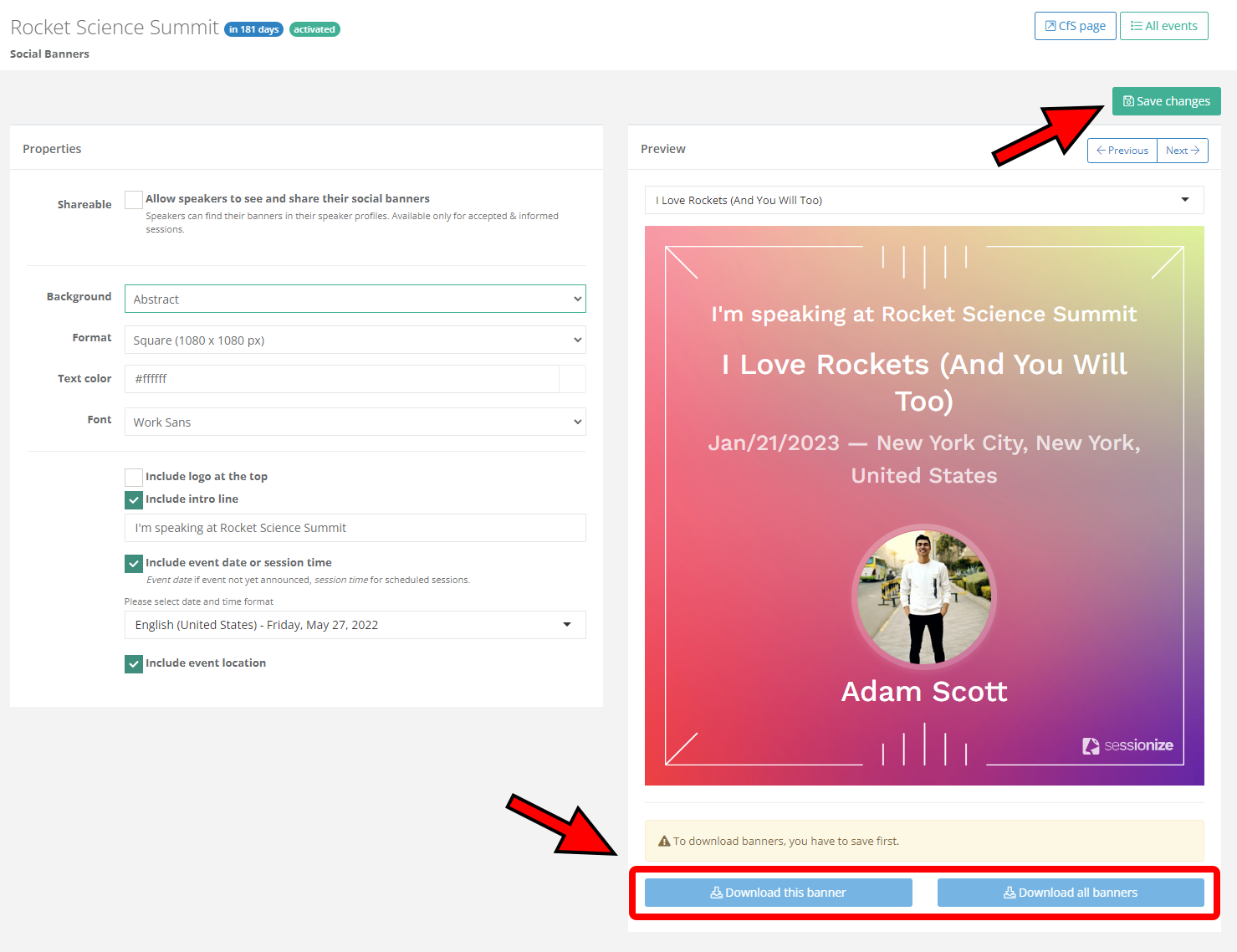Check Include logo at the top
The width and height of the screenshot is (1237, 952).
pyautogui.click(x=134, y=478)
